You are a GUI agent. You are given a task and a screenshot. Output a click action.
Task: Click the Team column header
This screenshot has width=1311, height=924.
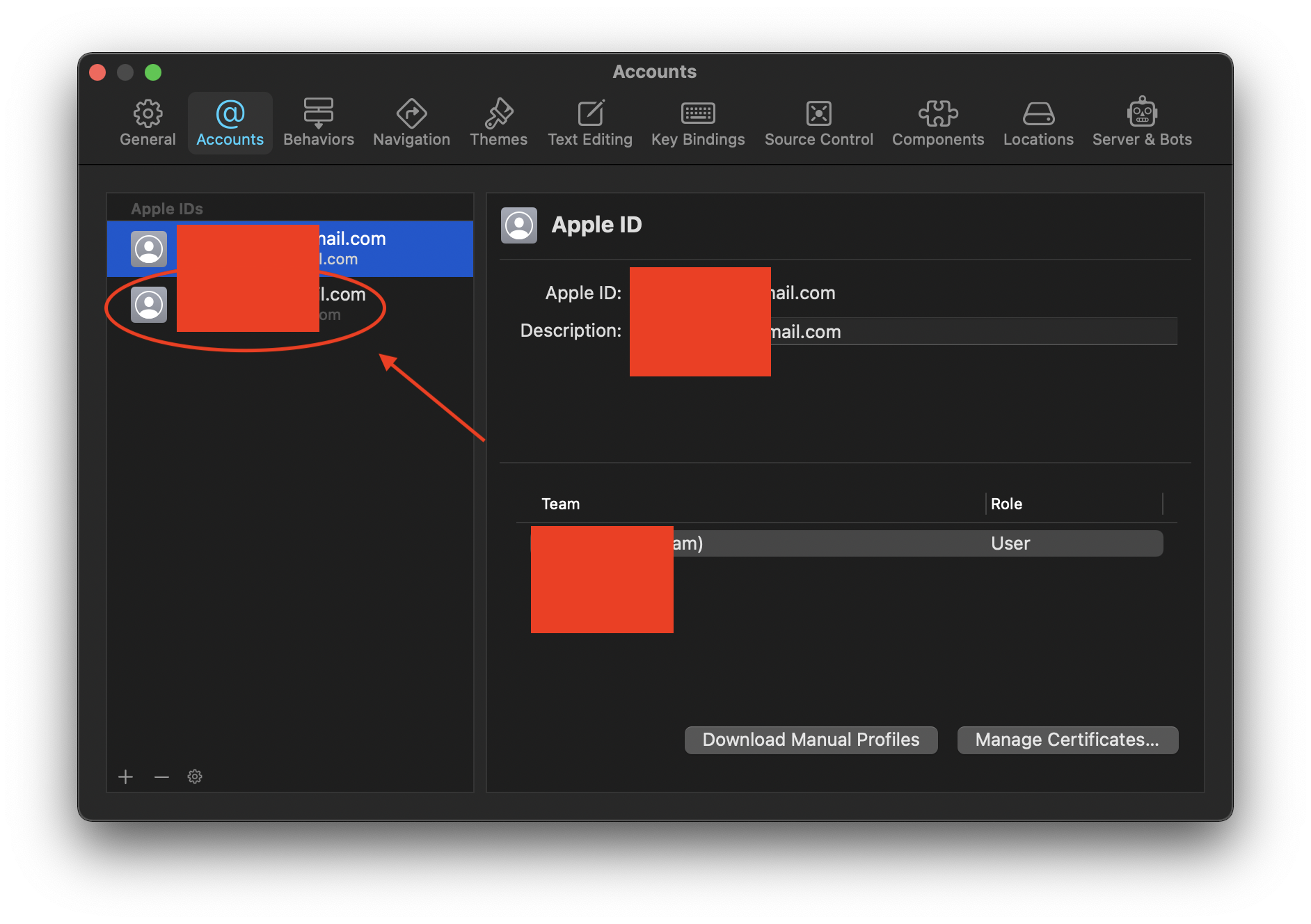750,504
